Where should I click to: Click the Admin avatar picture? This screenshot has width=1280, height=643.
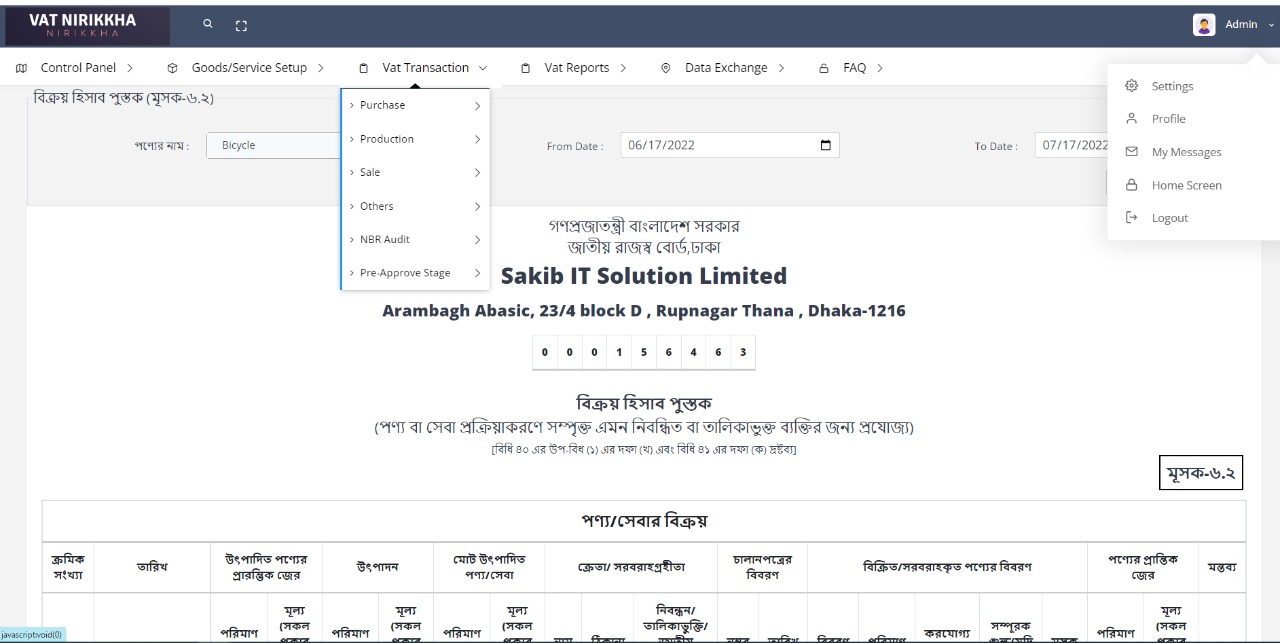click(x=1203, y=24)
